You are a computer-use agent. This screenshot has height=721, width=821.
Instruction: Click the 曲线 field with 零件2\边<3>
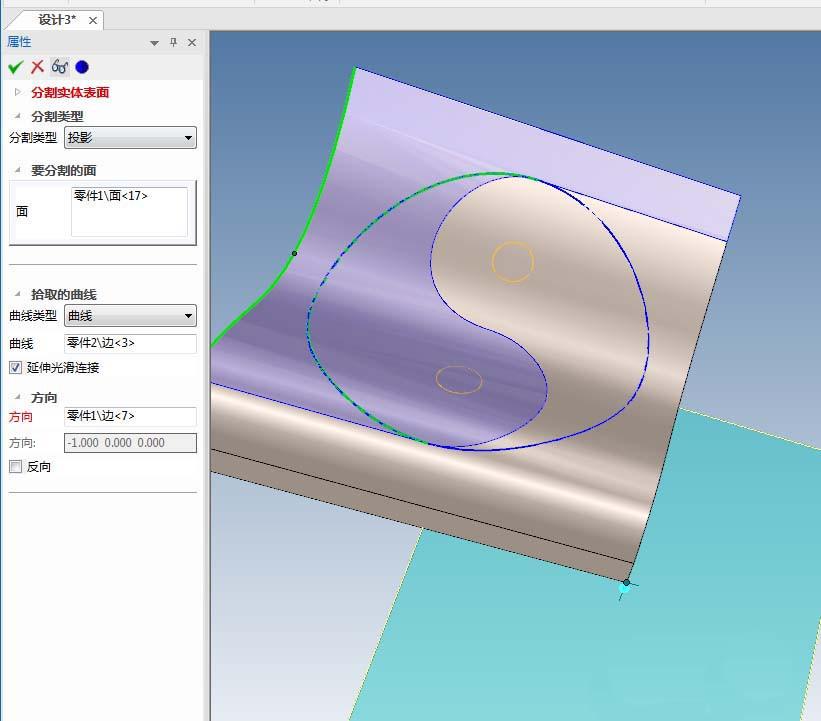[x=130, y=344]
